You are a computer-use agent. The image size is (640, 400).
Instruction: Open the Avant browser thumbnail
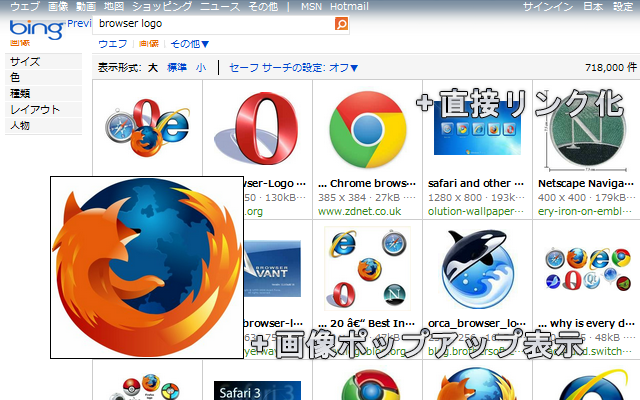(272, 269)
